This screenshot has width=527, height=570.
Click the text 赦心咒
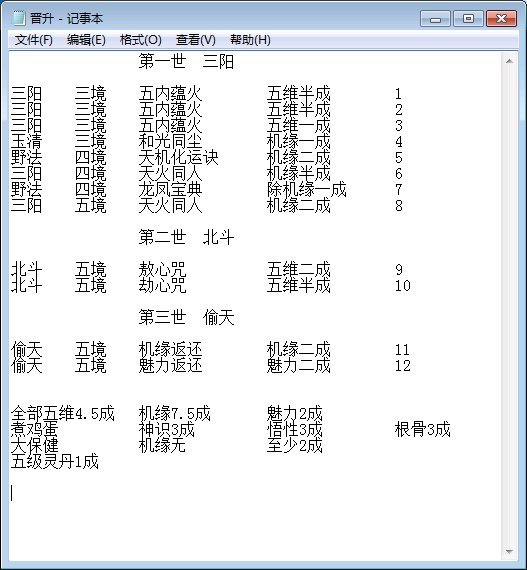coord(162,269)
